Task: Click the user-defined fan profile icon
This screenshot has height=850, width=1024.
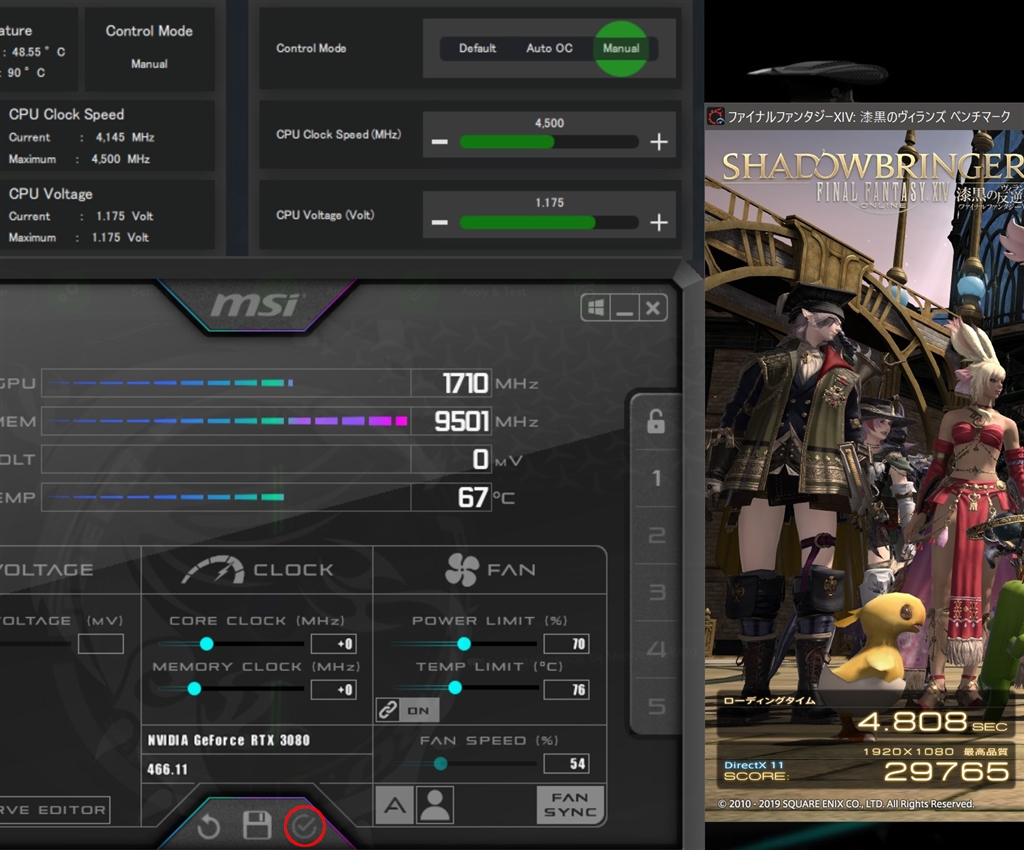Action: click(x=435, y=805)
